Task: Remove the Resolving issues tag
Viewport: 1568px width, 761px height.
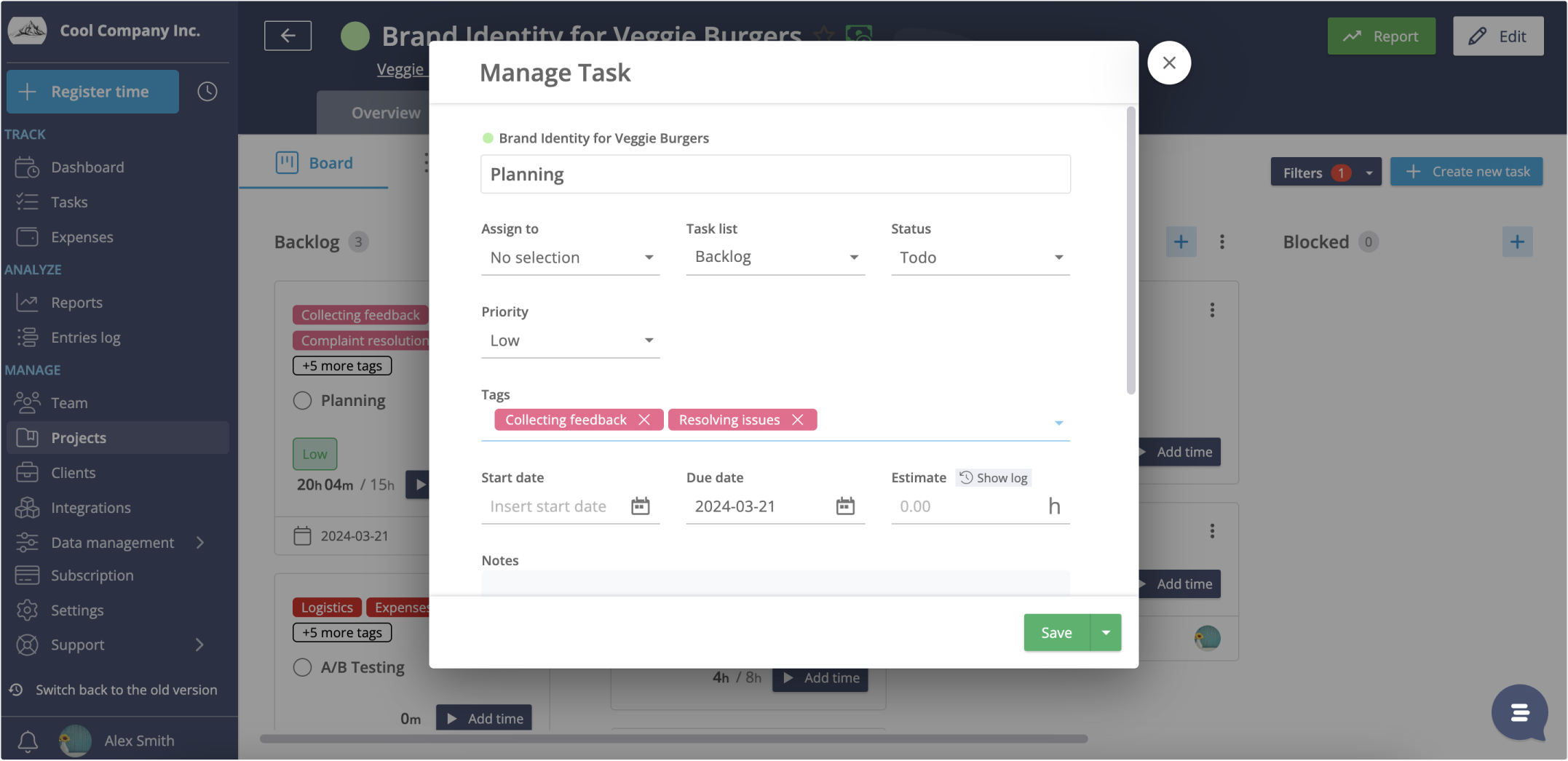Action: pos(798,420)
